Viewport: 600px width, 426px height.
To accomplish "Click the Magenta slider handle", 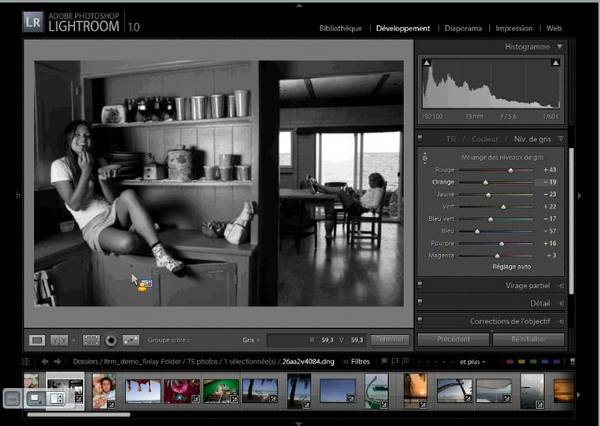I will pos(497,256).
